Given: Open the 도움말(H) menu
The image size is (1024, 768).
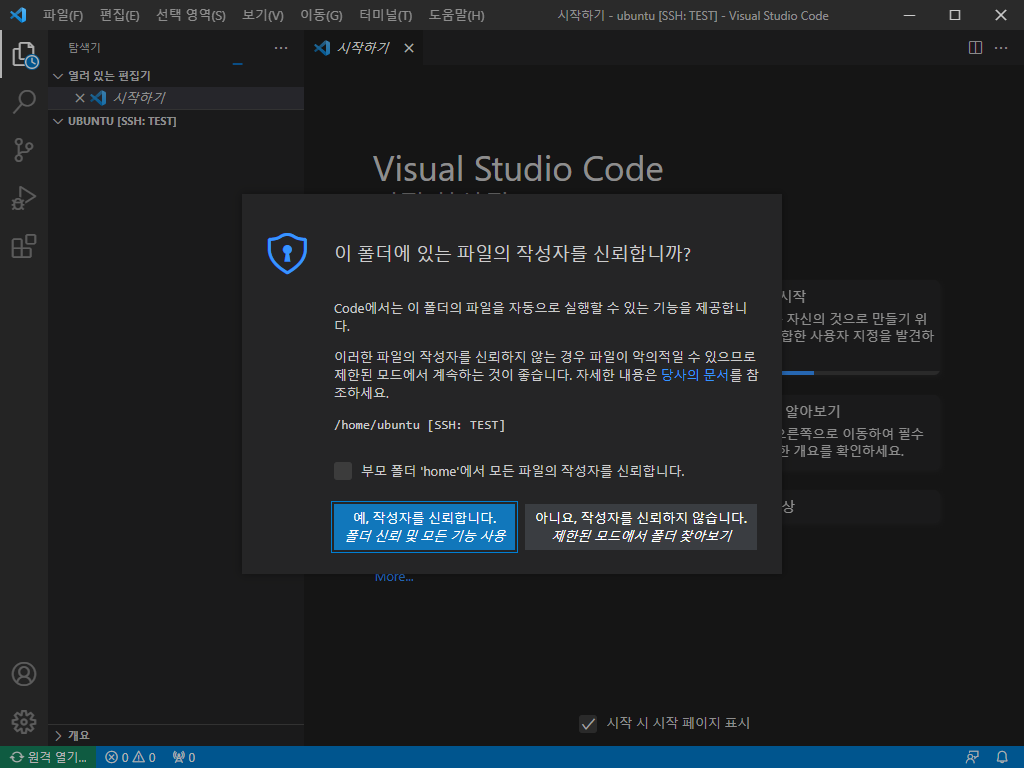Looking at the screenshot, I should pyautogui.click(x=456, y=15).
